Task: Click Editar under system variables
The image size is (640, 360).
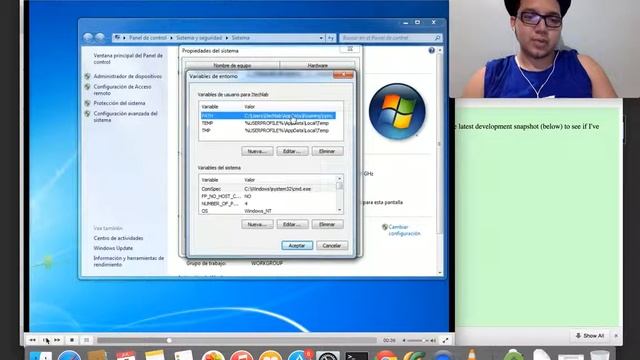Action: 292,224
